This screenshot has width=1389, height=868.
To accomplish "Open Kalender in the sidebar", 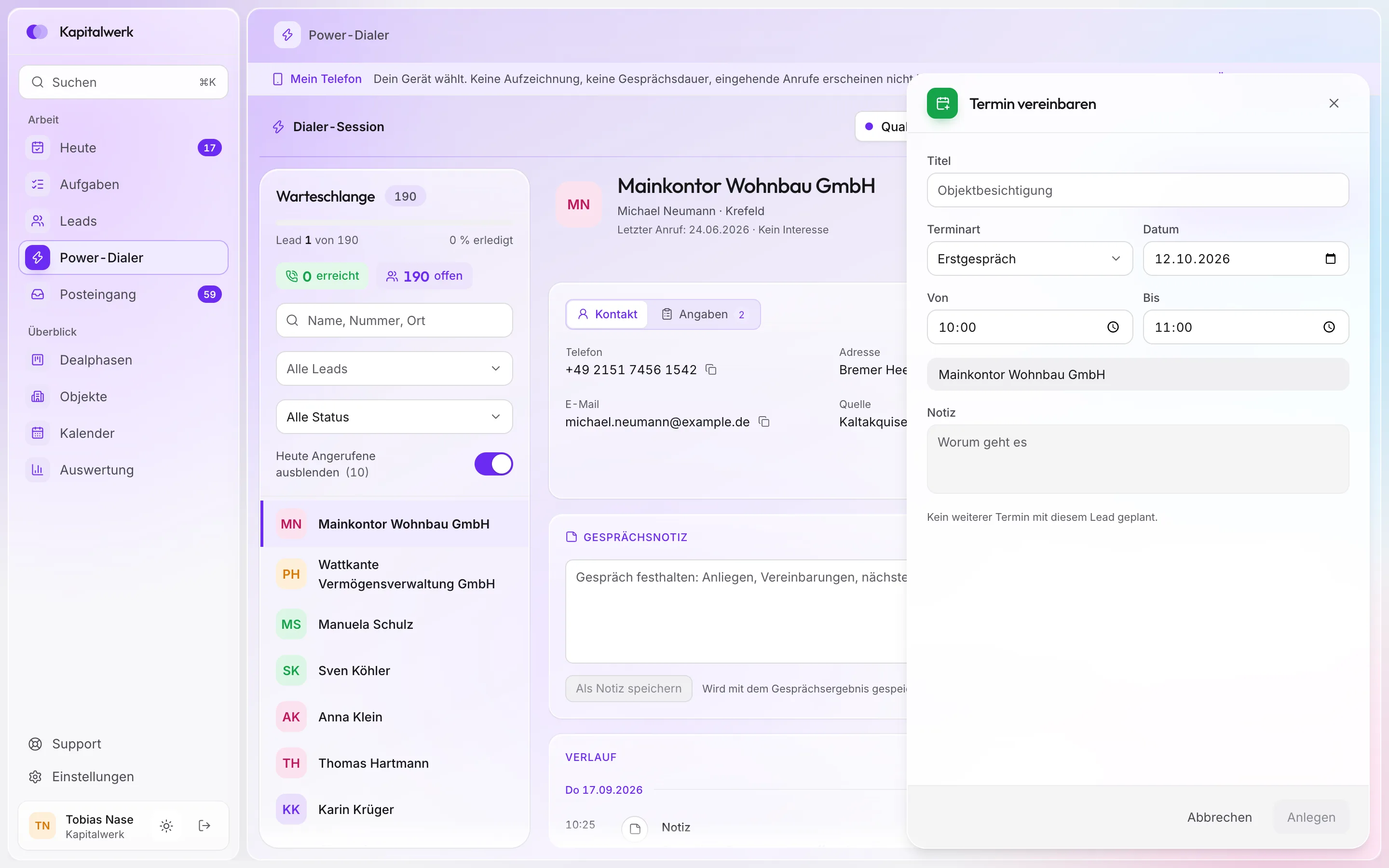I will (x=123, y=434).
